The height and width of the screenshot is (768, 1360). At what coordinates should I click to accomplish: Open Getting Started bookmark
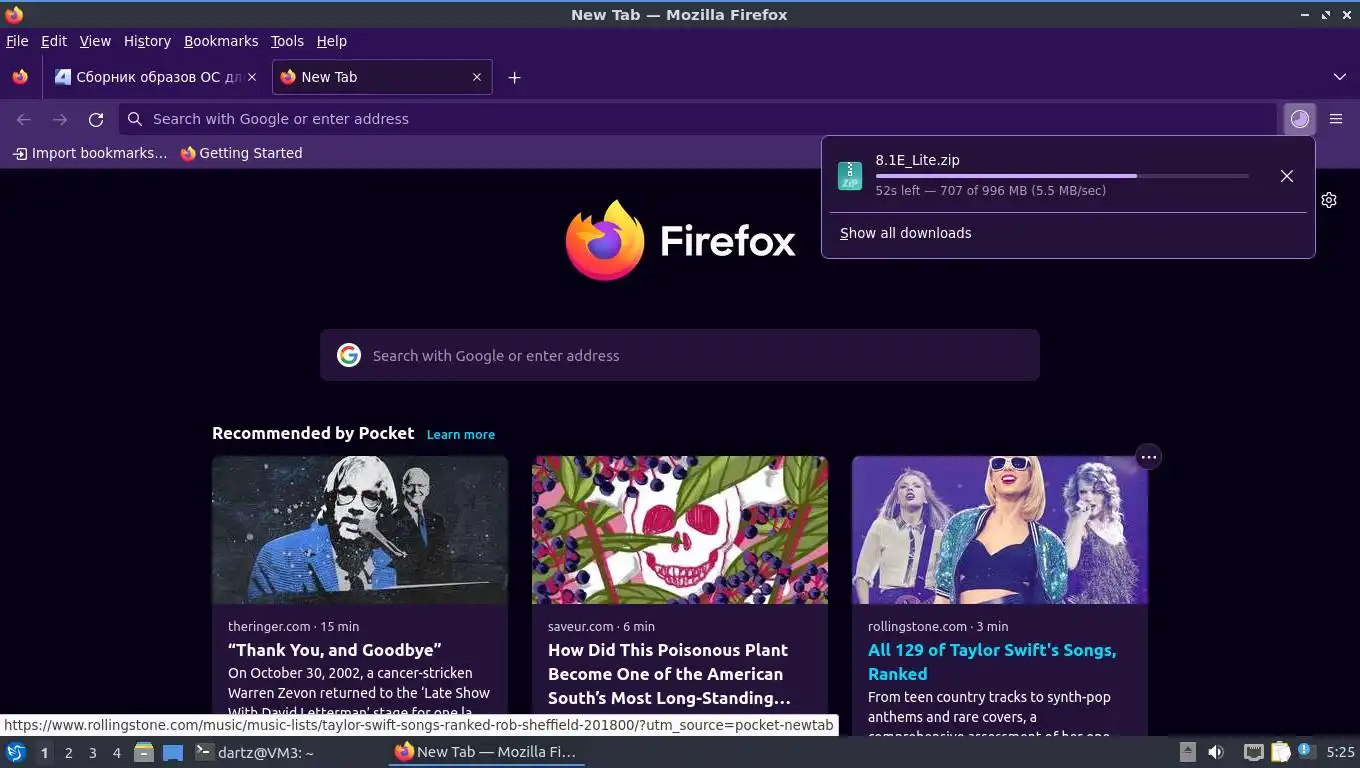pos(241,153)
